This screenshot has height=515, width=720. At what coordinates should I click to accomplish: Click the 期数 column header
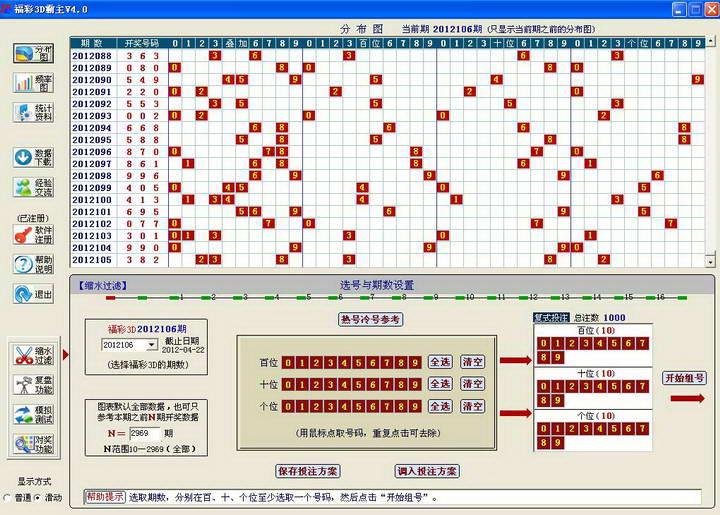(x=91, y=43)
